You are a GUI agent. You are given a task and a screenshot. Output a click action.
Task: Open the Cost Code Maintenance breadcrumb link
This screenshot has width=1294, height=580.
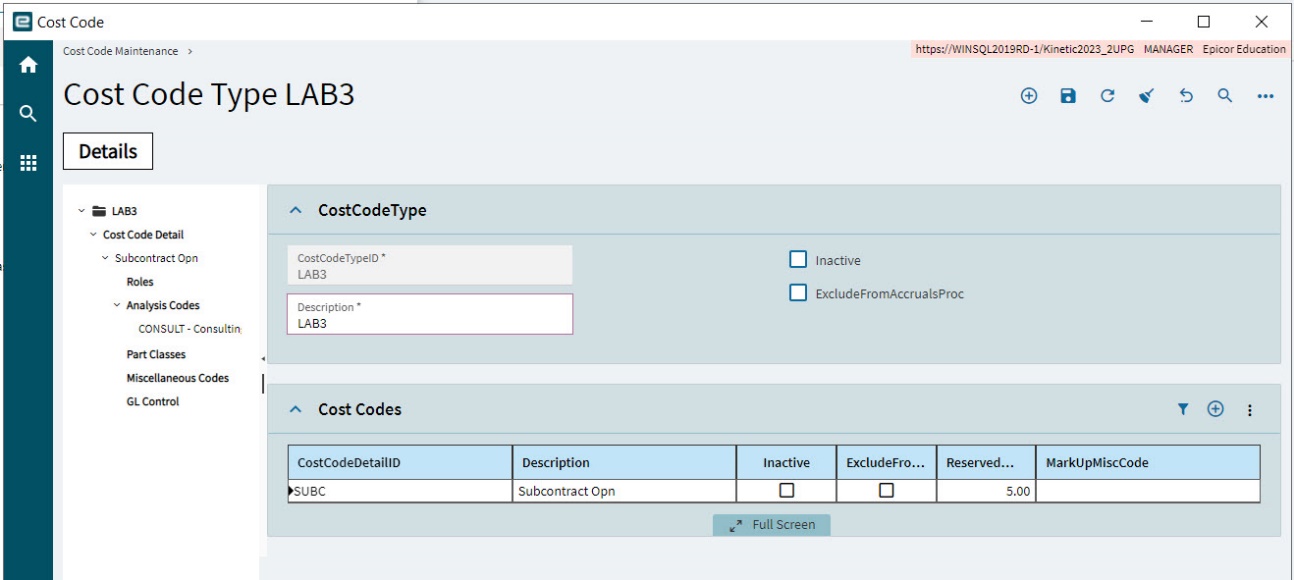[120, 51]
